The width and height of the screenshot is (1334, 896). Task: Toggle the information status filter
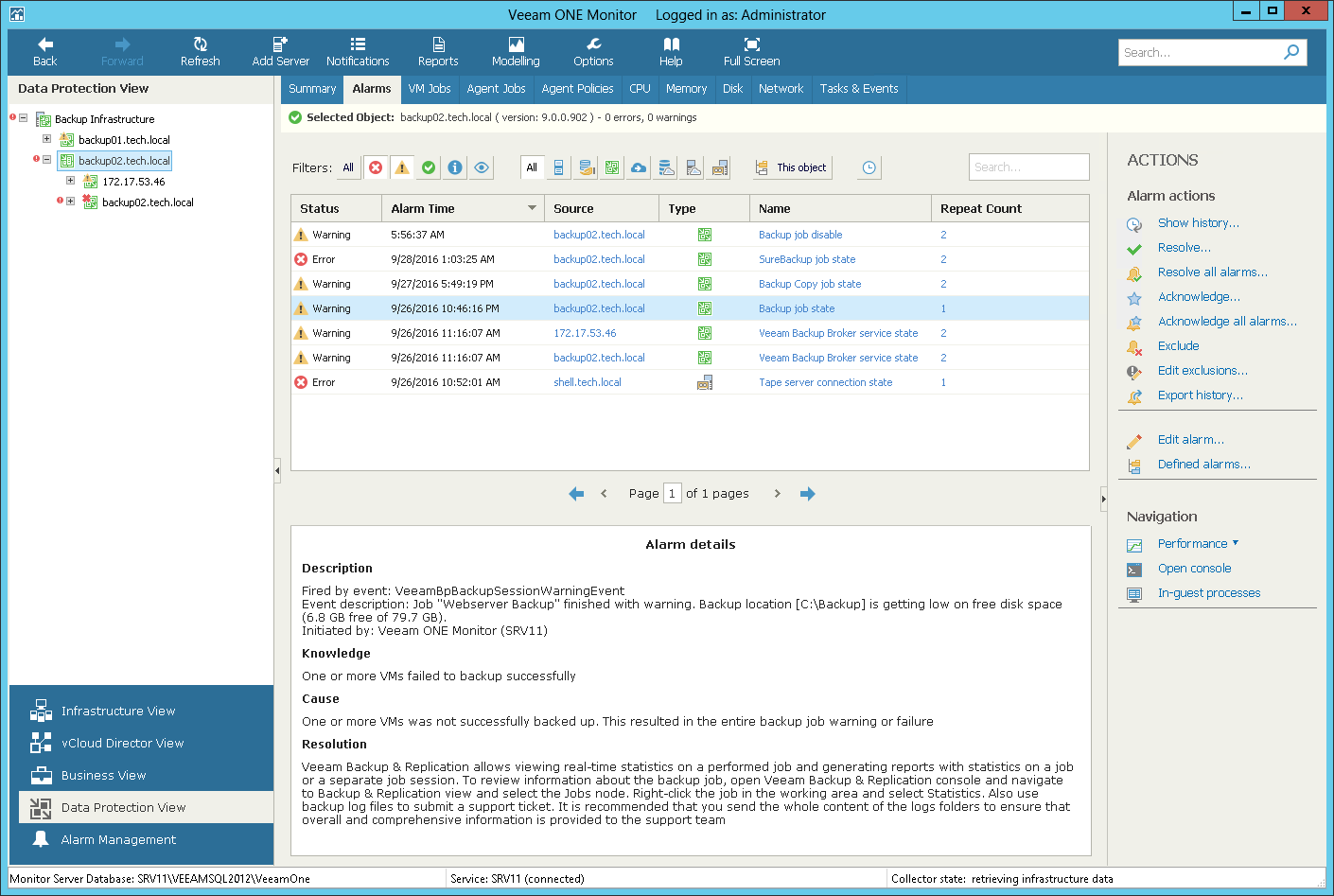tap(455, 167)
